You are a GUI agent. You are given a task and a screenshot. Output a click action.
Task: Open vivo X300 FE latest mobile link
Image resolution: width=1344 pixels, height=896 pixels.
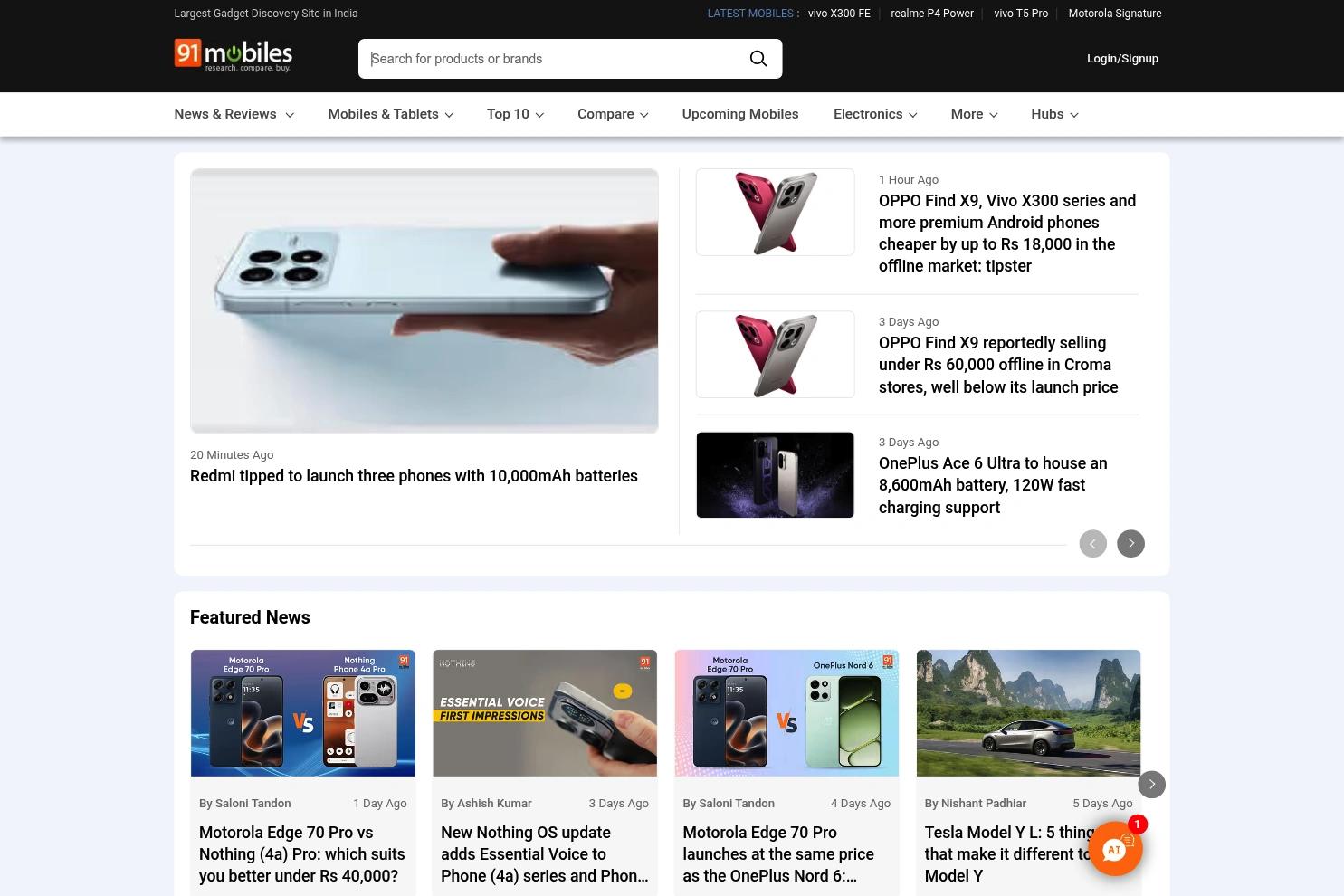839,14
